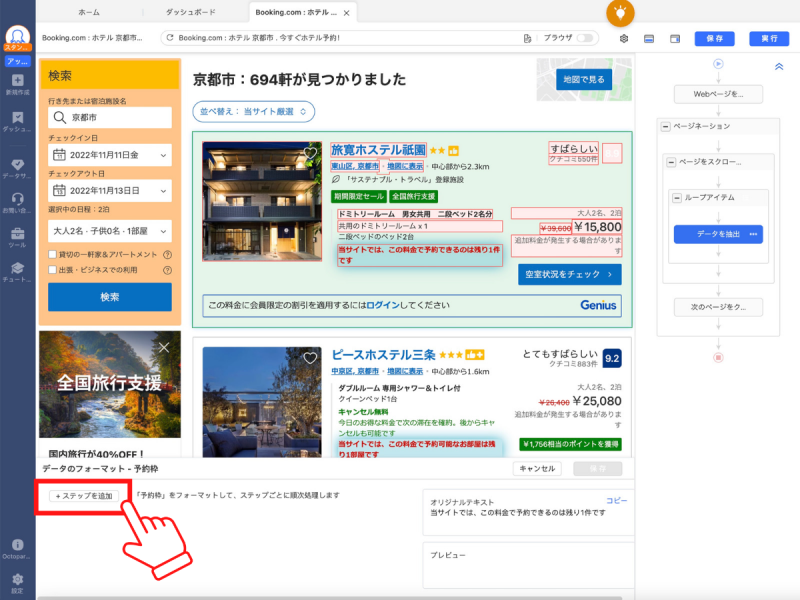Click the reload icon in address bar
The image size is (800, 600).
(170, 38)
